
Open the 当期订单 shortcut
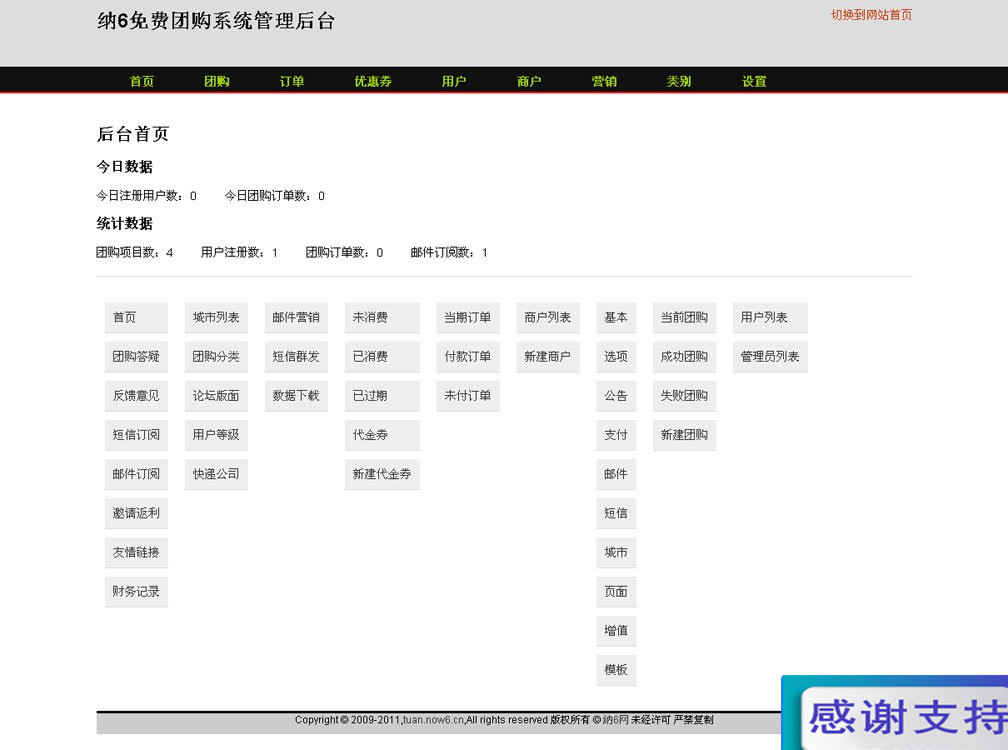468,317
